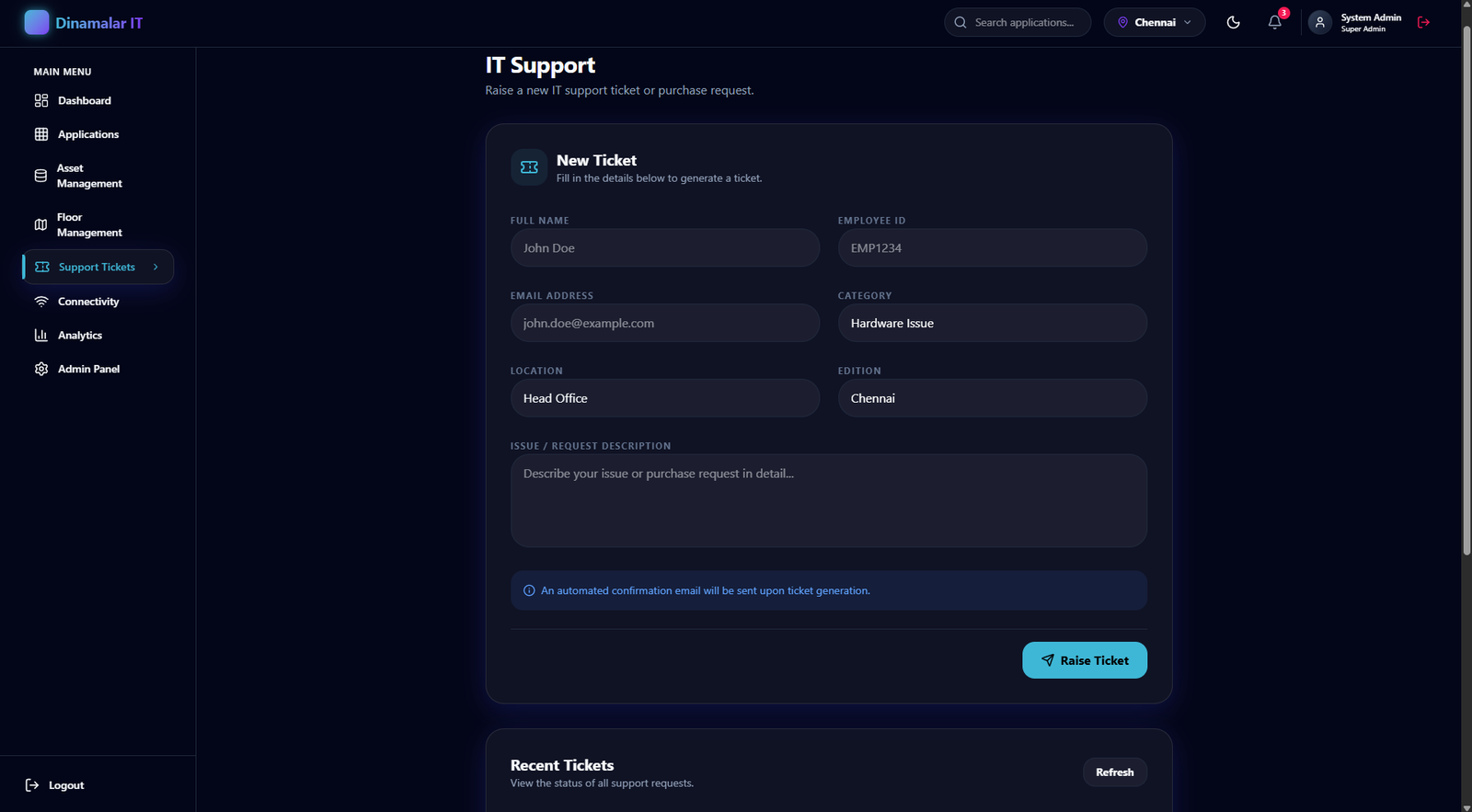
Task: Open Applications menu item
Action: point(98,134)
